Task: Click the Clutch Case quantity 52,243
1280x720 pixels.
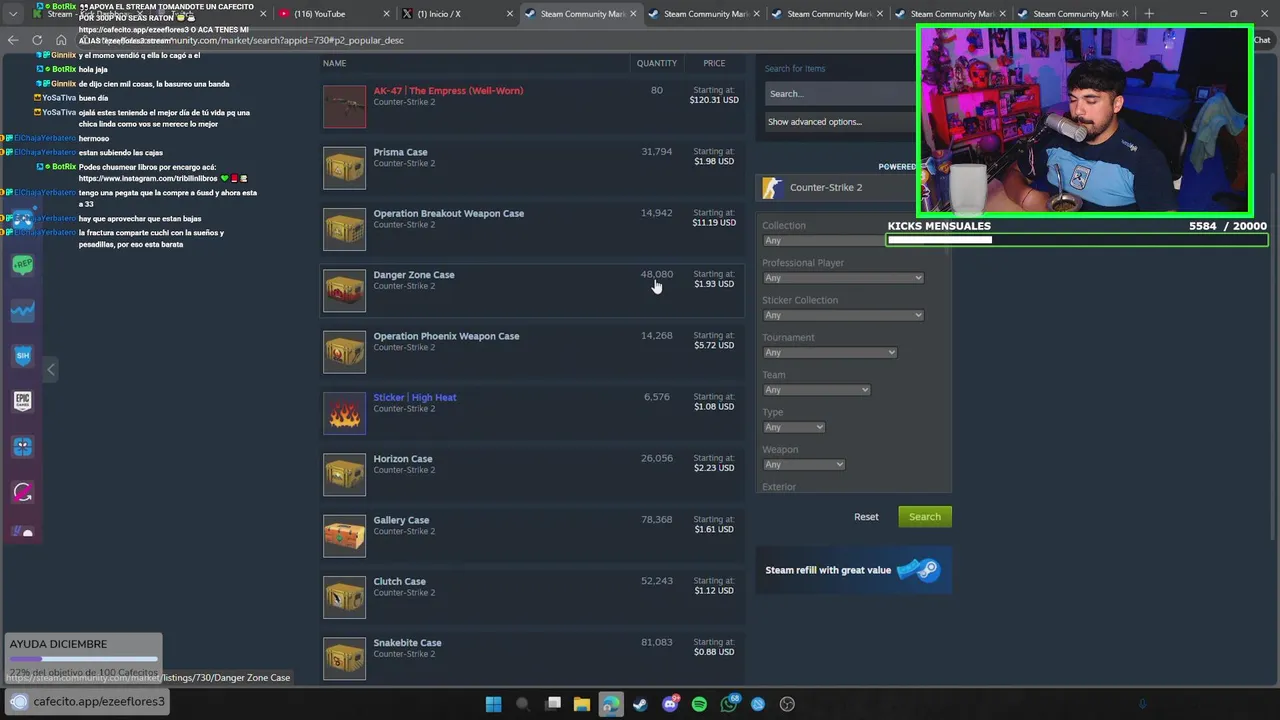Action: (x=657, y=581)
